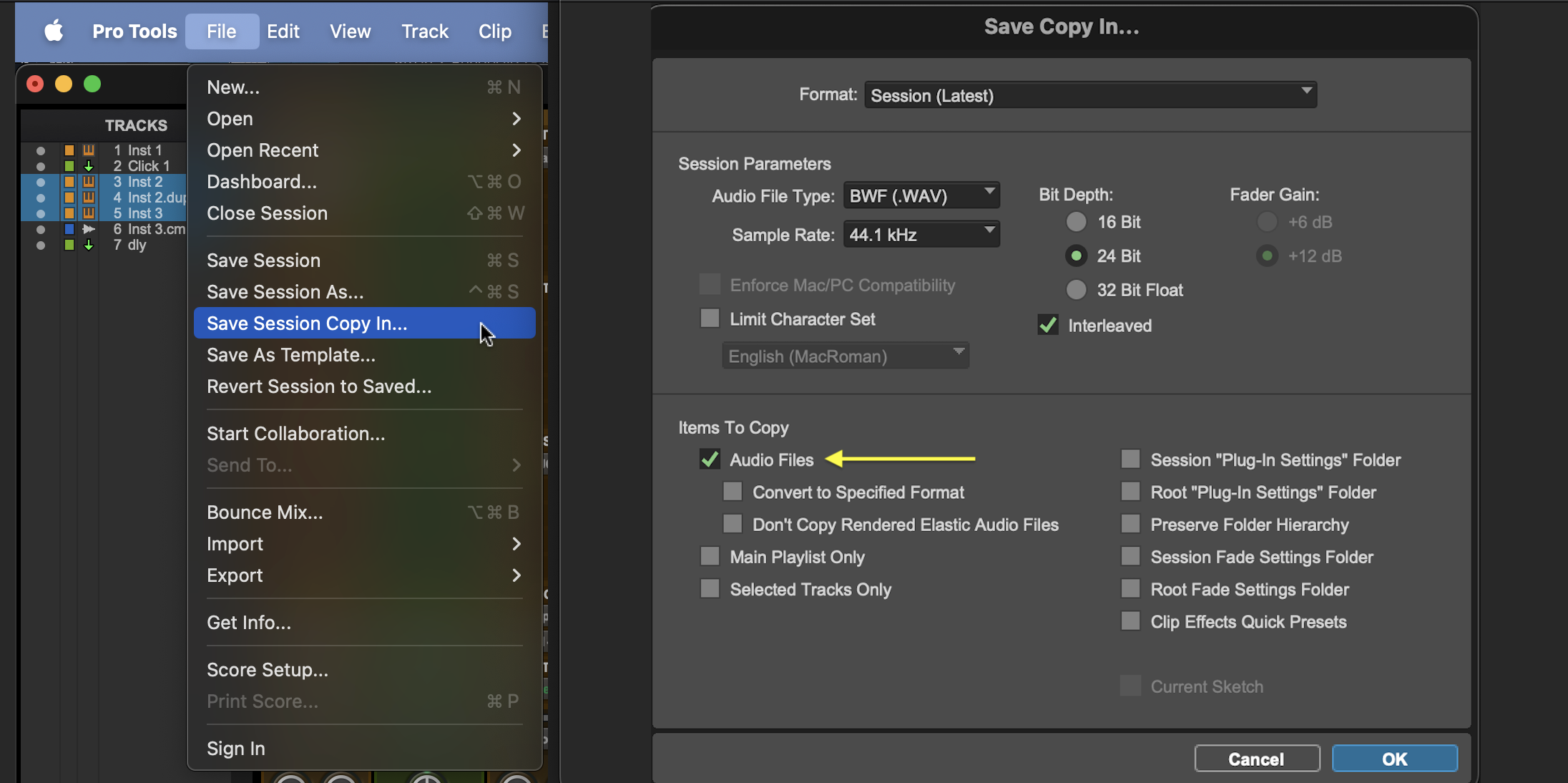This screenshot has height=783, width=1568.
Task: Select Save Session As... menu item
Action: point(365,292)
